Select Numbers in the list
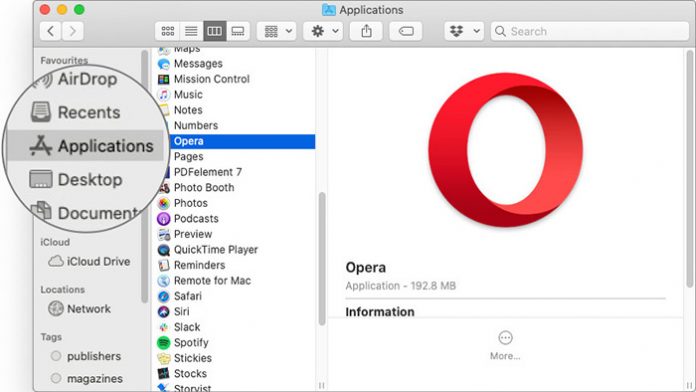The width and height of the screenshot is (696, 392). click(x=196, y=126)
